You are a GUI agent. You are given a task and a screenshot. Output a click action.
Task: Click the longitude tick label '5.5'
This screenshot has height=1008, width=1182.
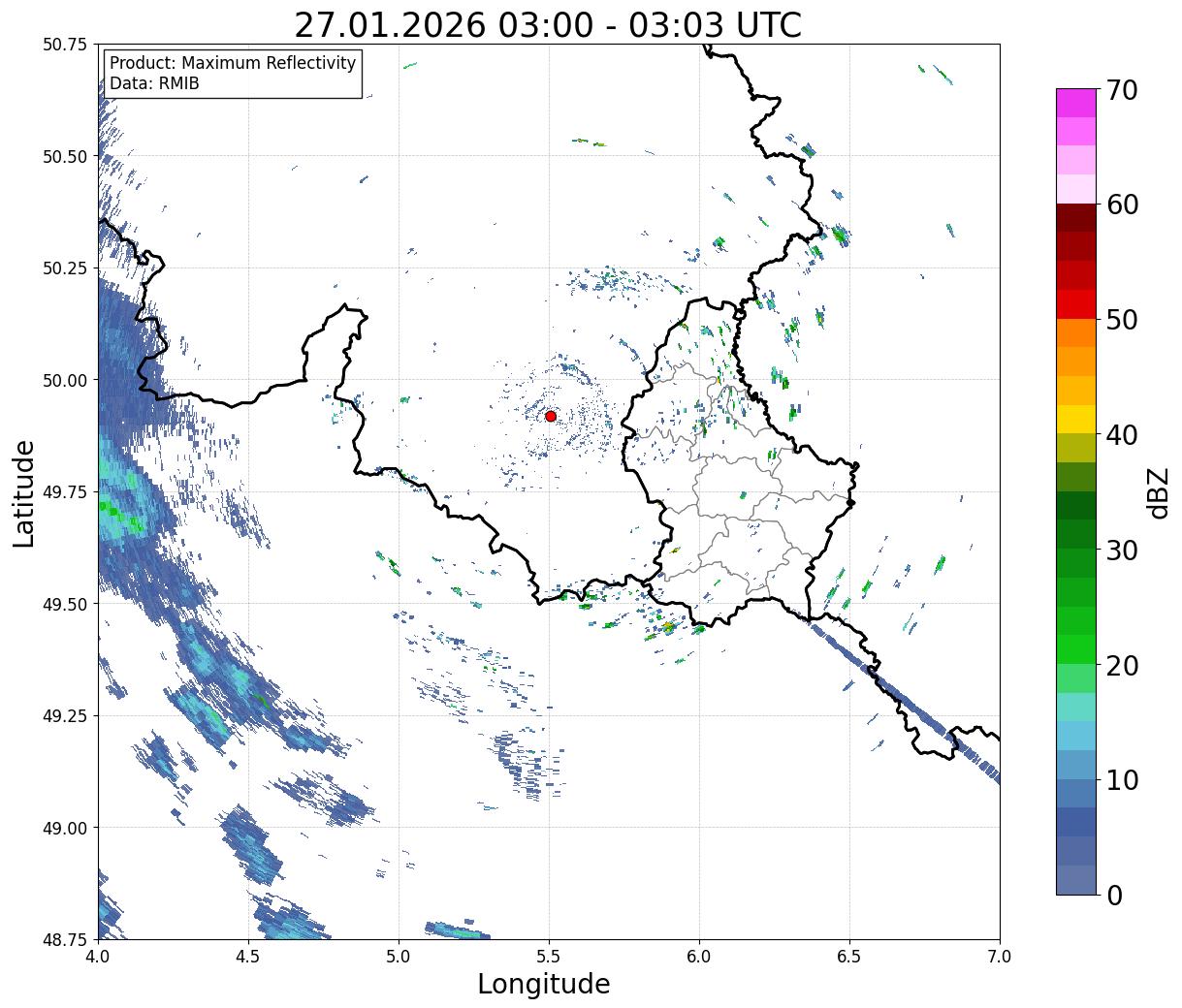pos(549,956)
